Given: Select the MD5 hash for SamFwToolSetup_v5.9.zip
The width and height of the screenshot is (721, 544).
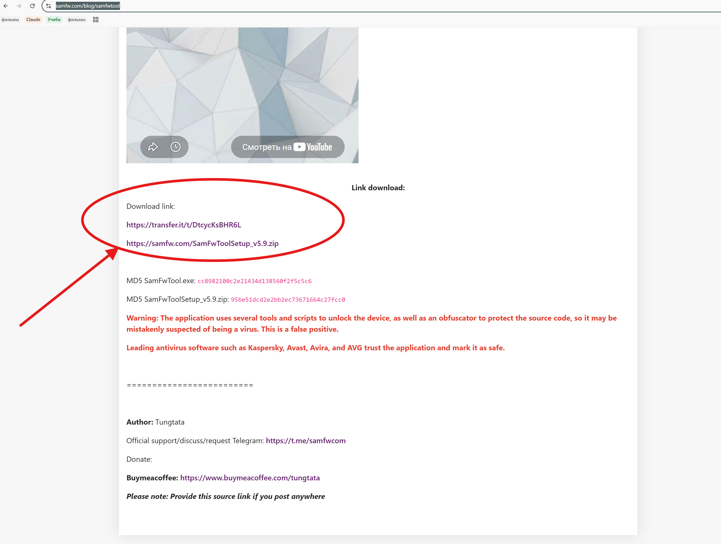Looking at the screenshot, I should pos(288,299).
